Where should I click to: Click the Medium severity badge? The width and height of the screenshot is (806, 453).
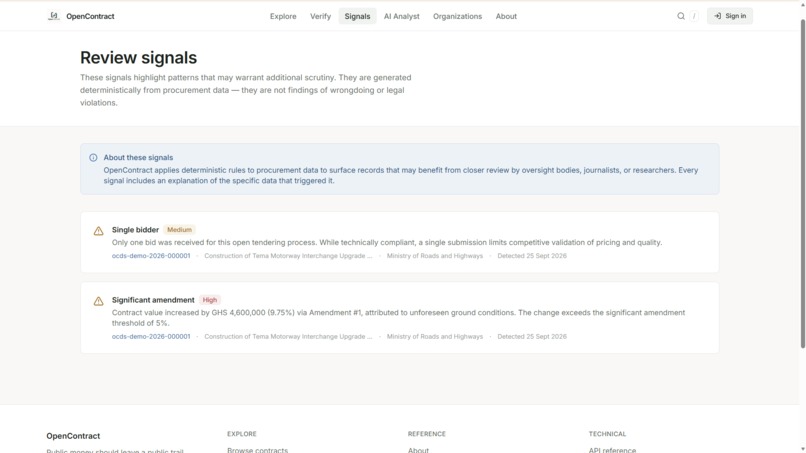click(179, 230)
